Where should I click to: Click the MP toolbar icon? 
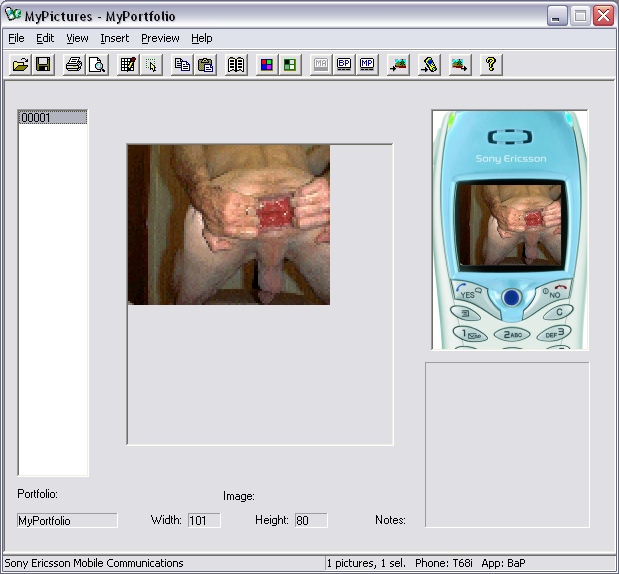tap(367, 64)
